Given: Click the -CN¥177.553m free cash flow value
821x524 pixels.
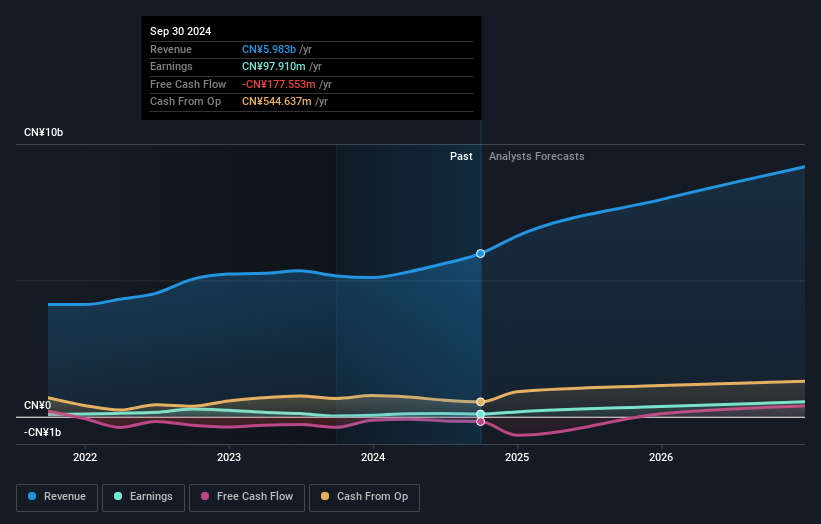Looking at the screenshot, I should pos(279,84).
